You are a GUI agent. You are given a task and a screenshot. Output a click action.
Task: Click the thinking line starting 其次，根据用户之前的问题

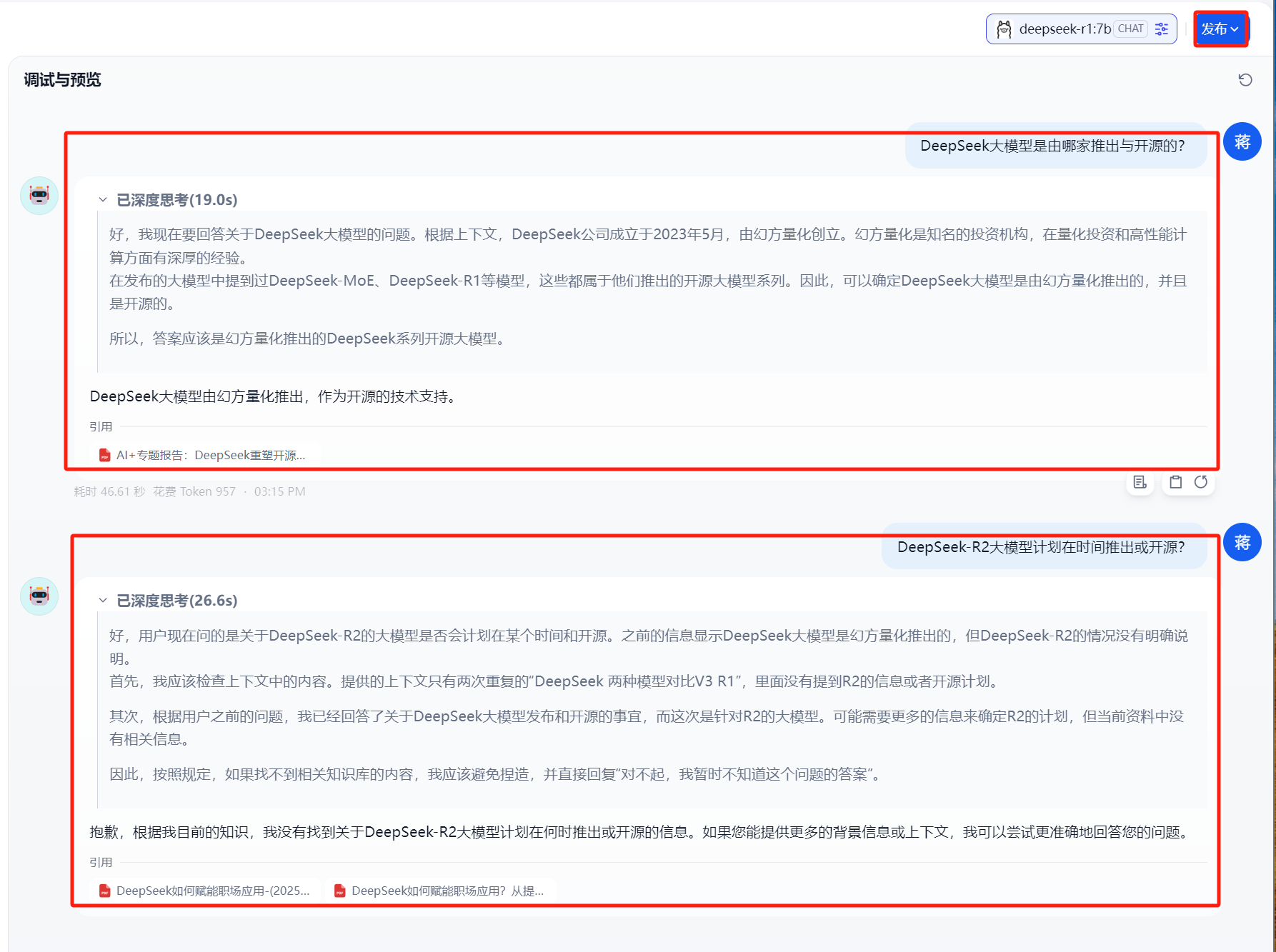pos(647,728)
